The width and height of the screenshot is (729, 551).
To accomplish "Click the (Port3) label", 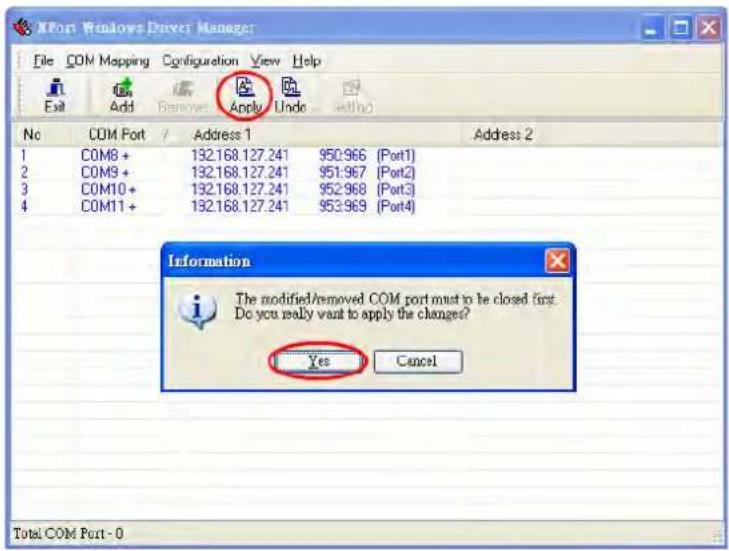I will (x=396, y=190).
